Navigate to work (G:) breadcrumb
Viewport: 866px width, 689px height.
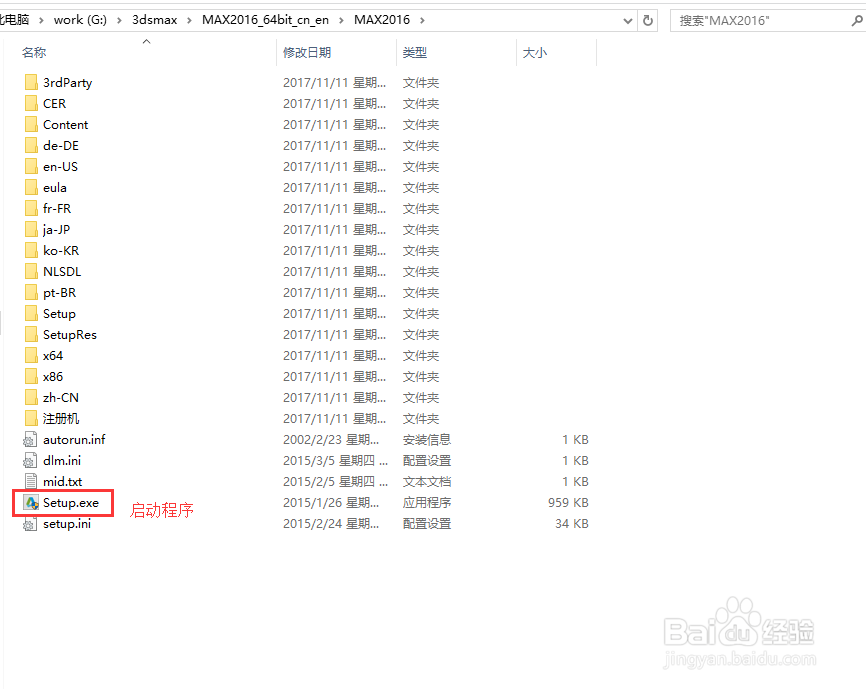(80, 20)
